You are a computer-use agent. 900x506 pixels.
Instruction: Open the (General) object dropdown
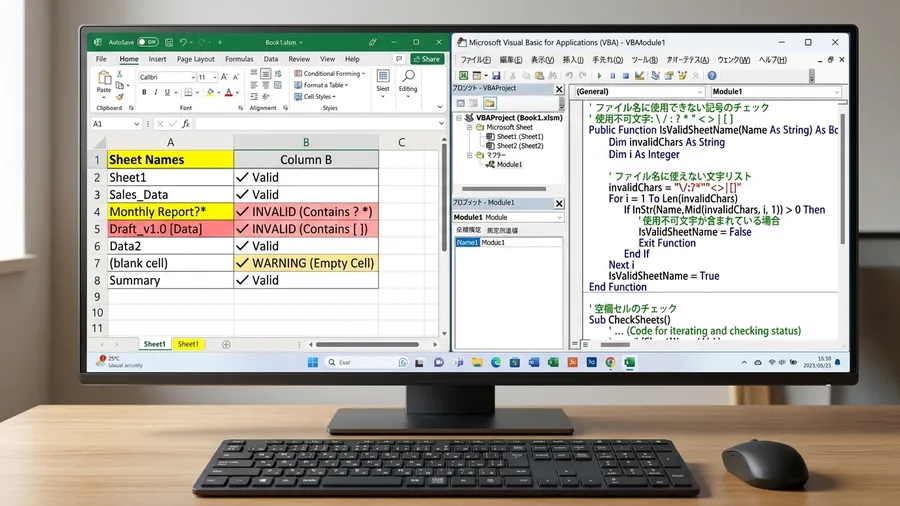(639, 91)
